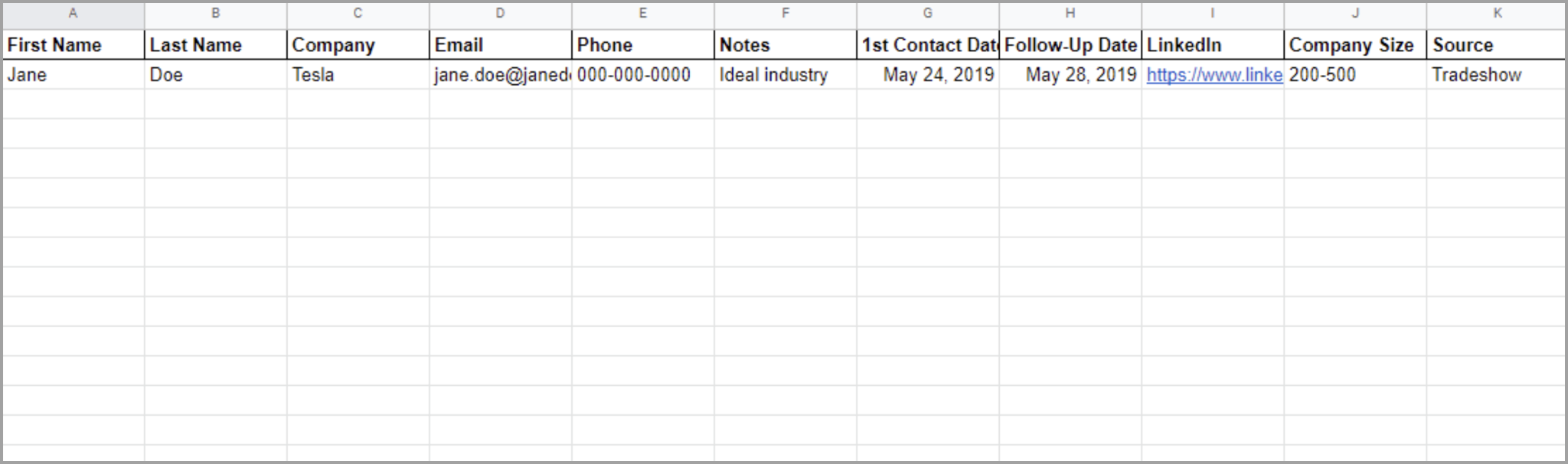This screenshot has width=1568, height=464.
Task: Select the Notes header cell
Action: coord(785,45)
